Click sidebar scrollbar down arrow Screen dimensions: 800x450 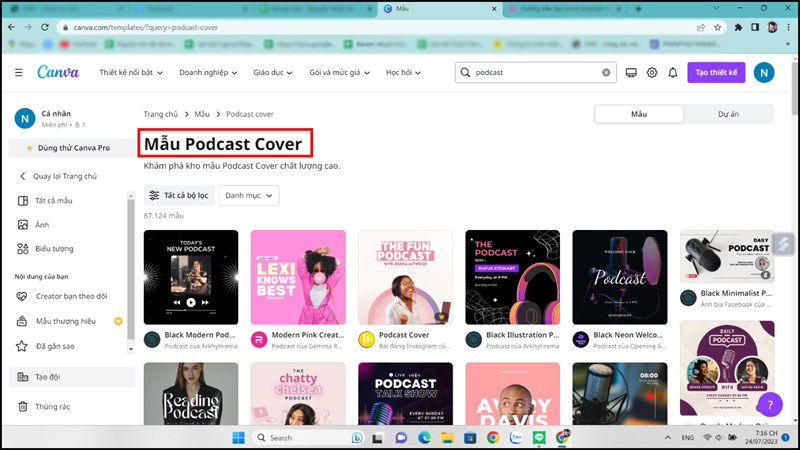click(131, 349)
